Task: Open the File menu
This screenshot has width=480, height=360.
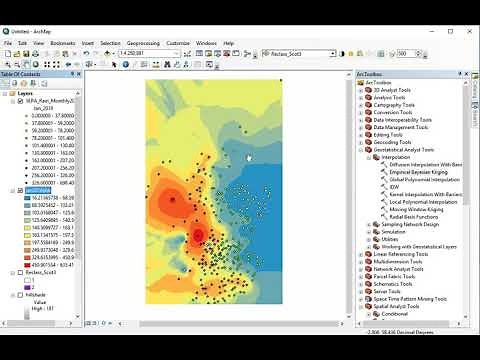Action: pos(8,43)
